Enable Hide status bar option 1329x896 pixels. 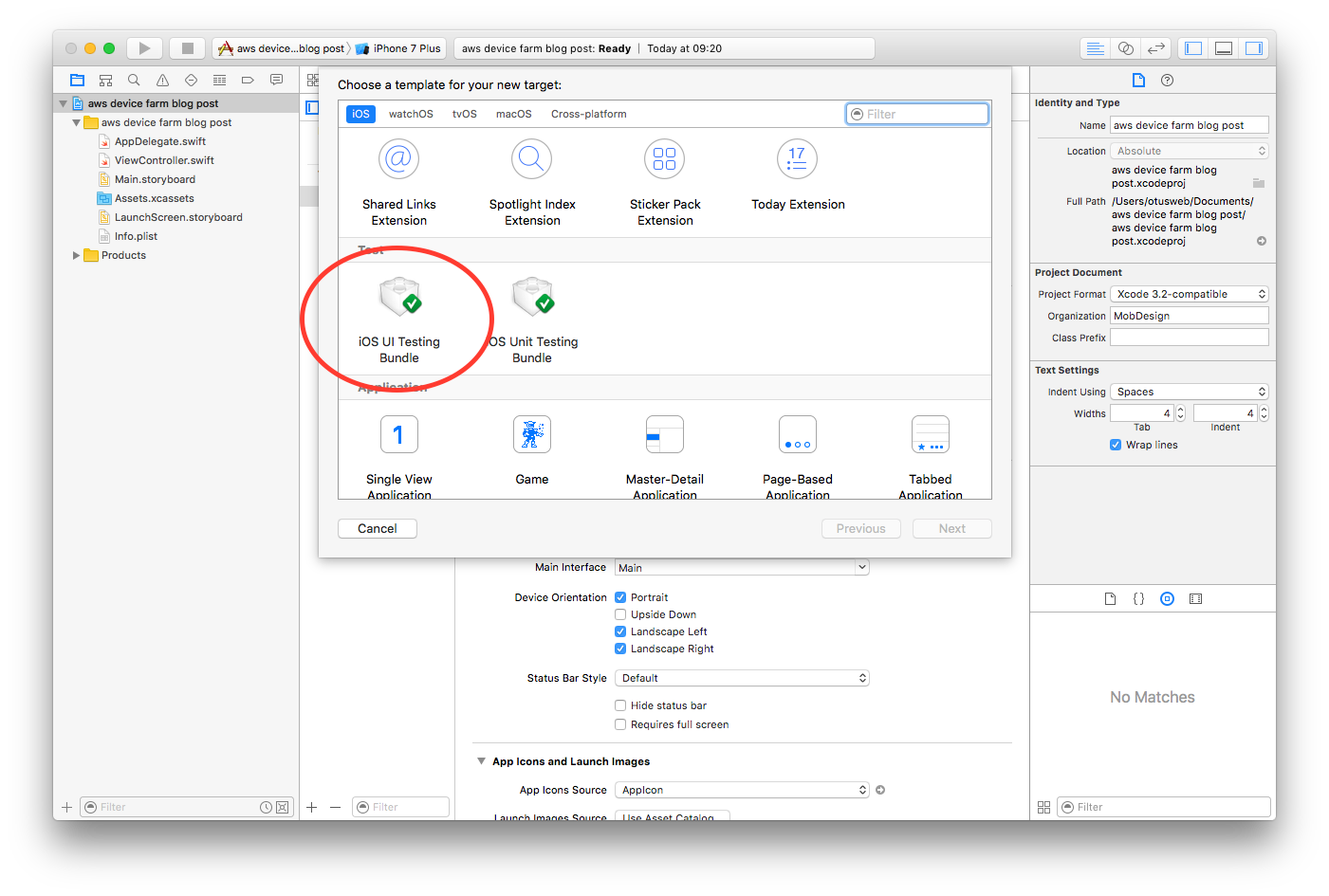pyautogui.click(x=620, y=705)
